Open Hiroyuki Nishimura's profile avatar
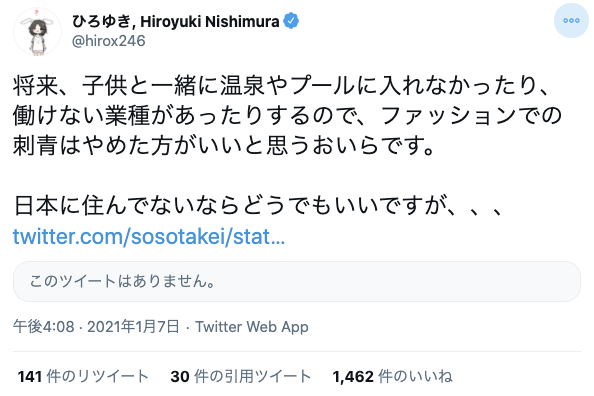 [37, 32]
